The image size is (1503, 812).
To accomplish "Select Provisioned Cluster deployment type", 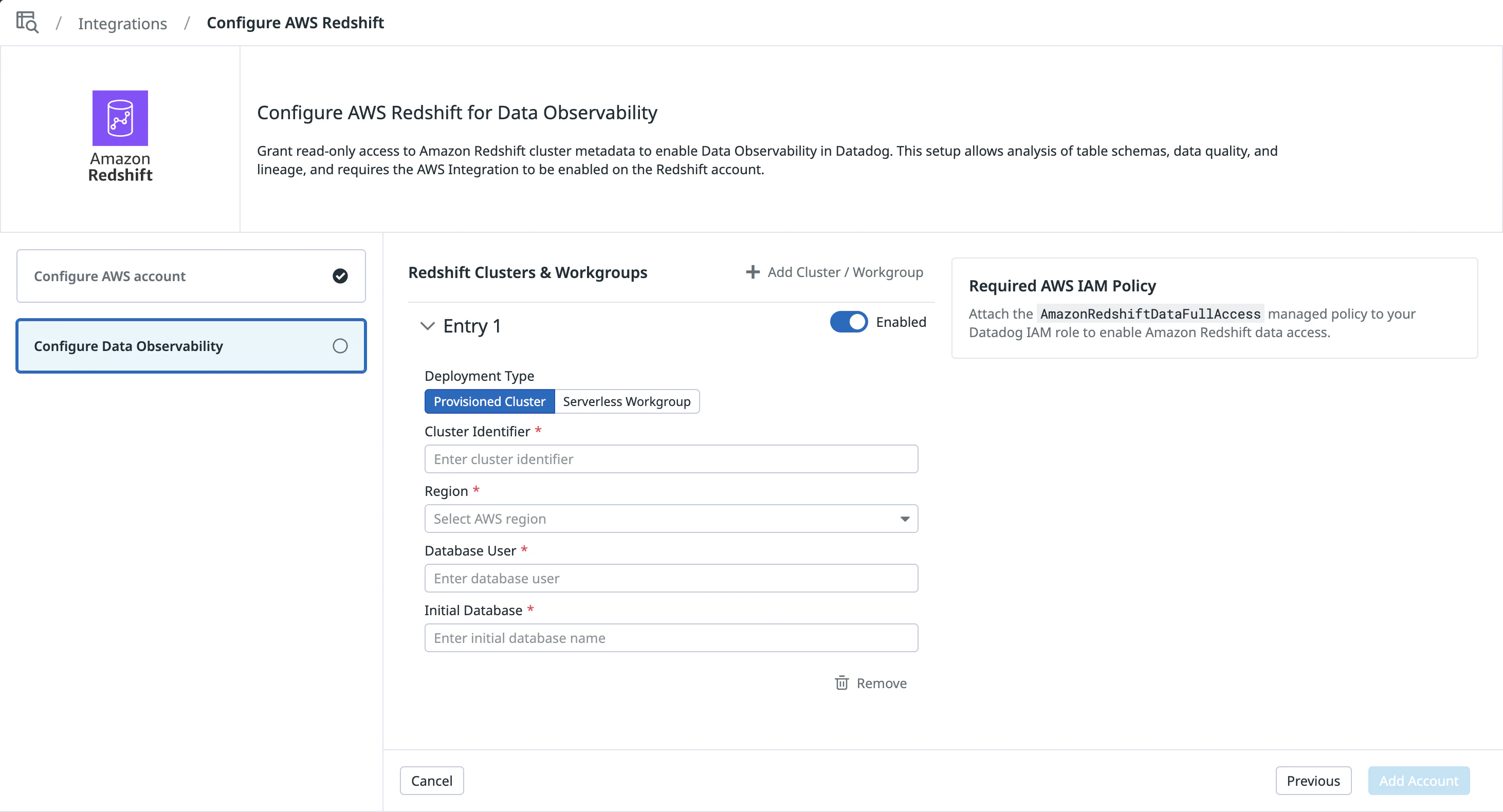I will (x=489, y=401).
